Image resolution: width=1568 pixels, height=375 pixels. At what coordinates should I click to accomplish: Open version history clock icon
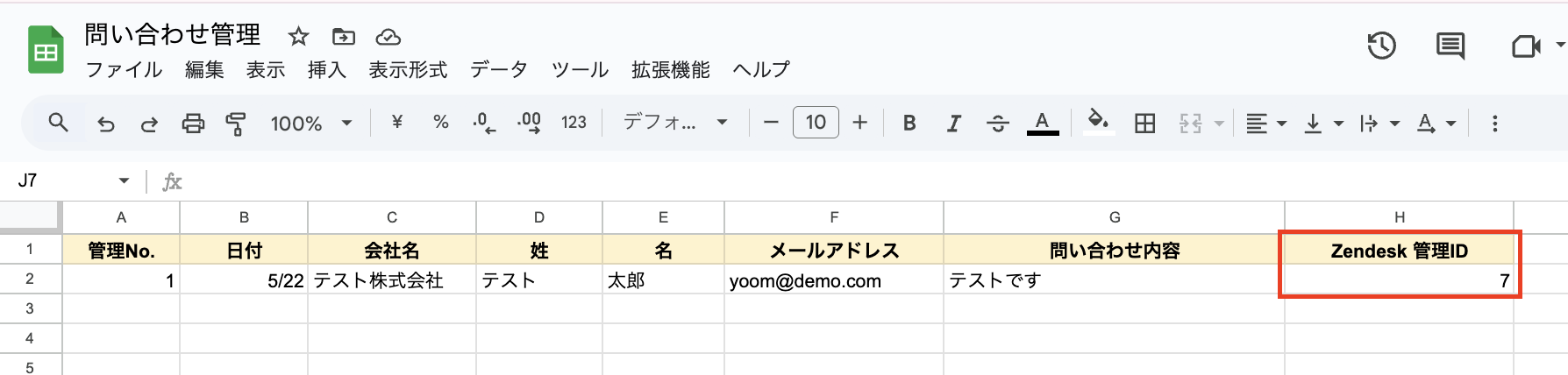(x=1382, y=46)
